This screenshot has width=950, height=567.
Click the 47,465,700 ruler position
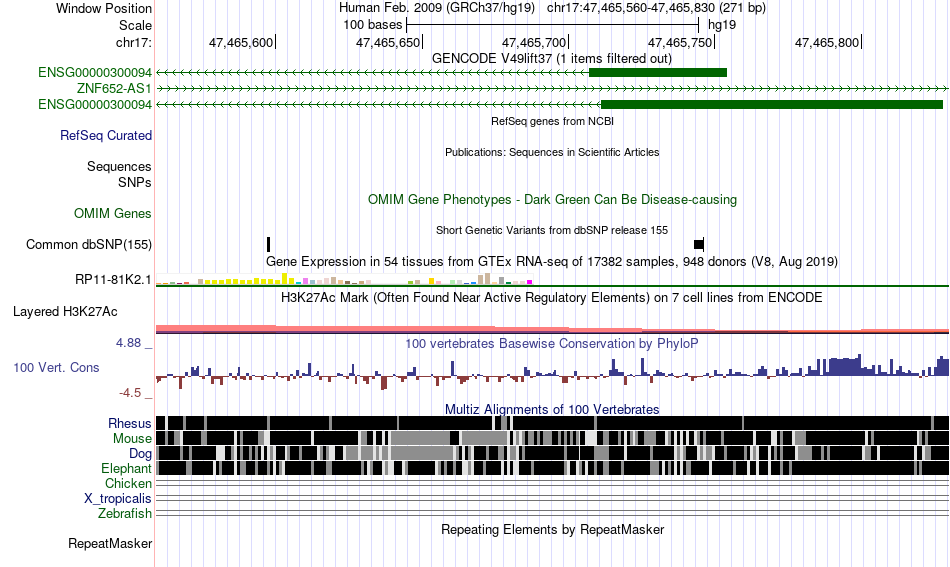535,42
